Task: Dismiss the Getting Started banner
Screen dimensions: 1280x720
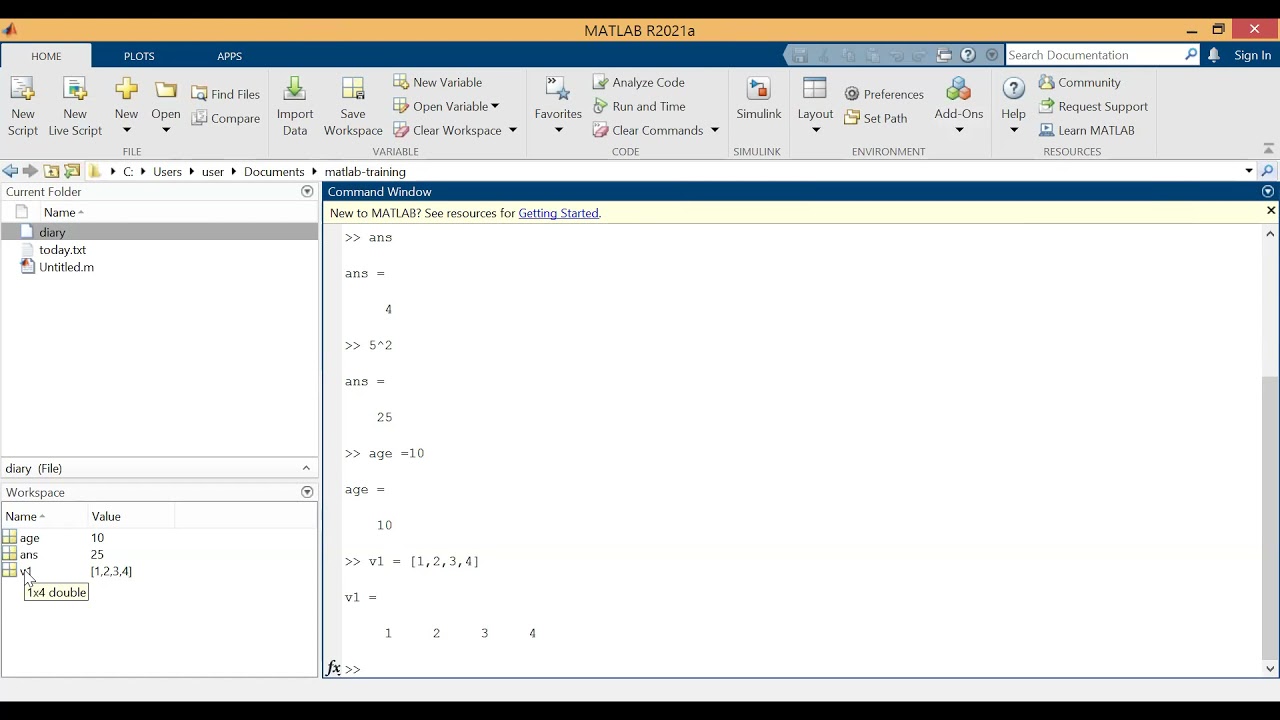Action: pos(1271,211)
